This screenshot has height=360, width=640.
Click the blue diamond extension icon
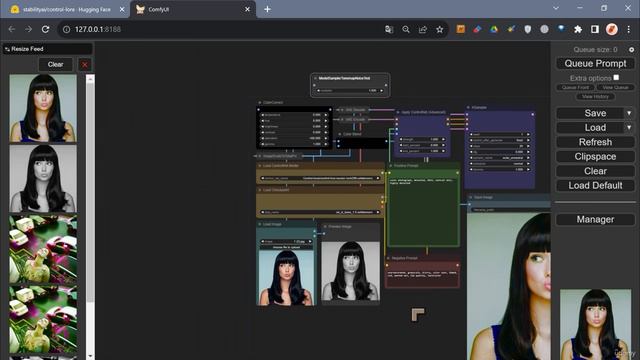pos(561,29)
